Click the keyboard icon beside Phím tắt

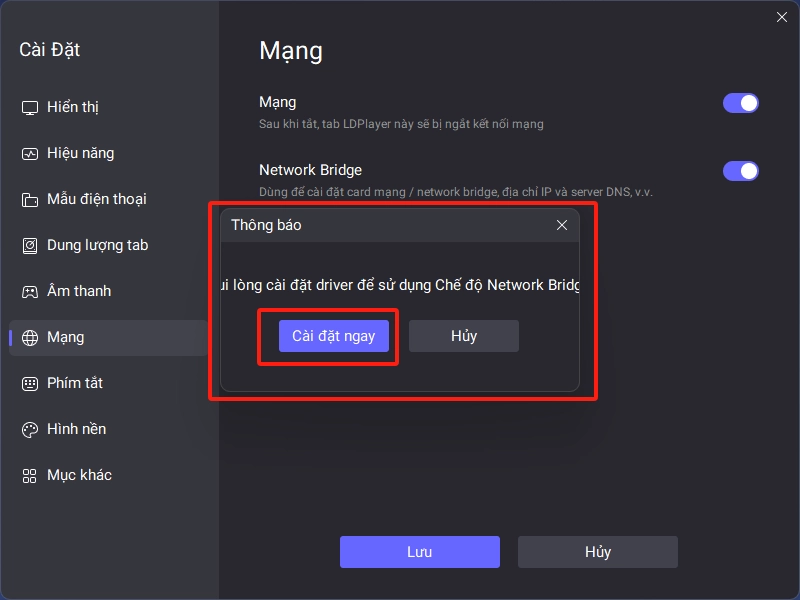tap(30, 384)
